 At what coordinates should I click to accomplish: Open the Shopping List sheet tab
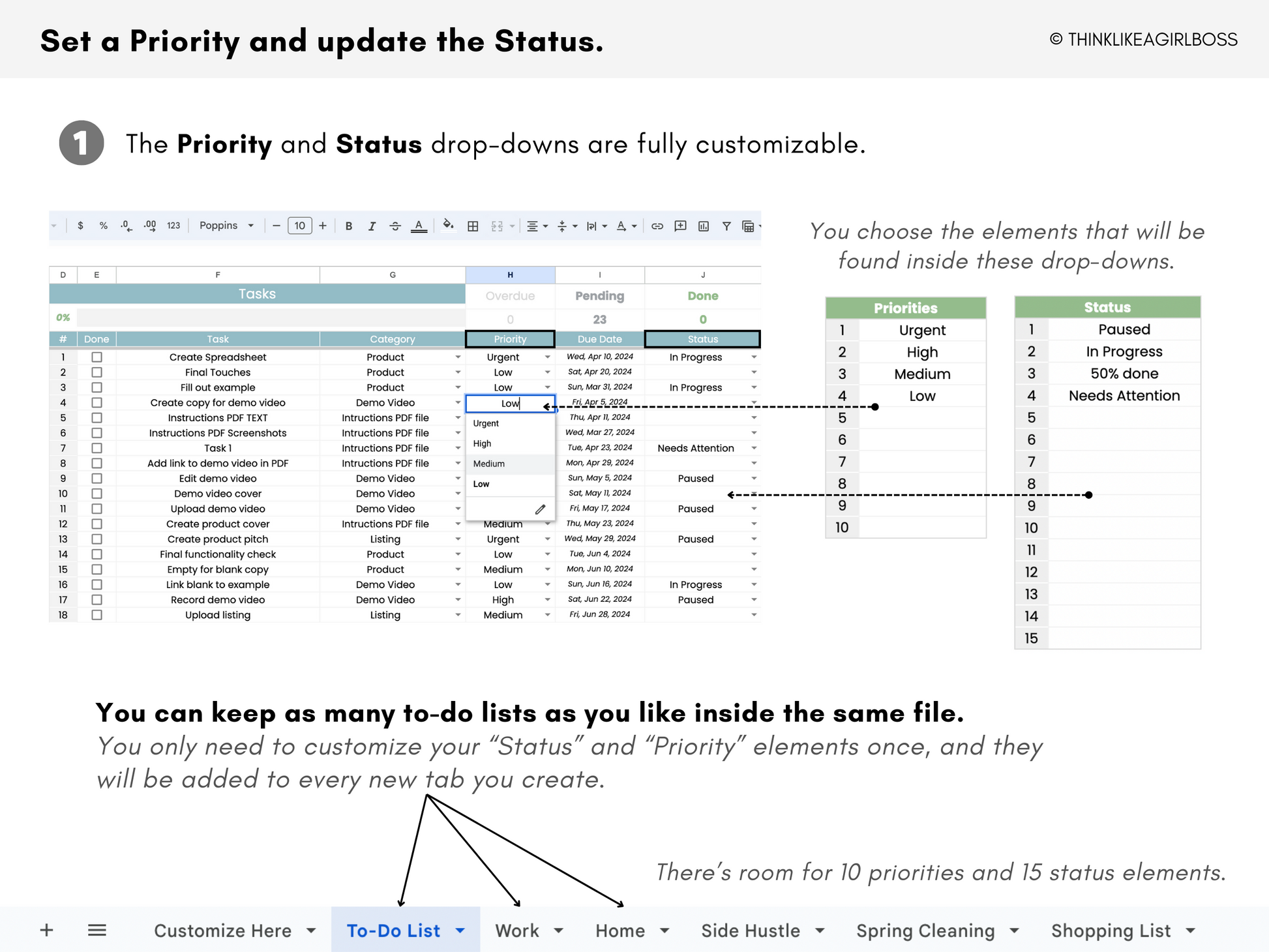click(x=1110, y=931)
